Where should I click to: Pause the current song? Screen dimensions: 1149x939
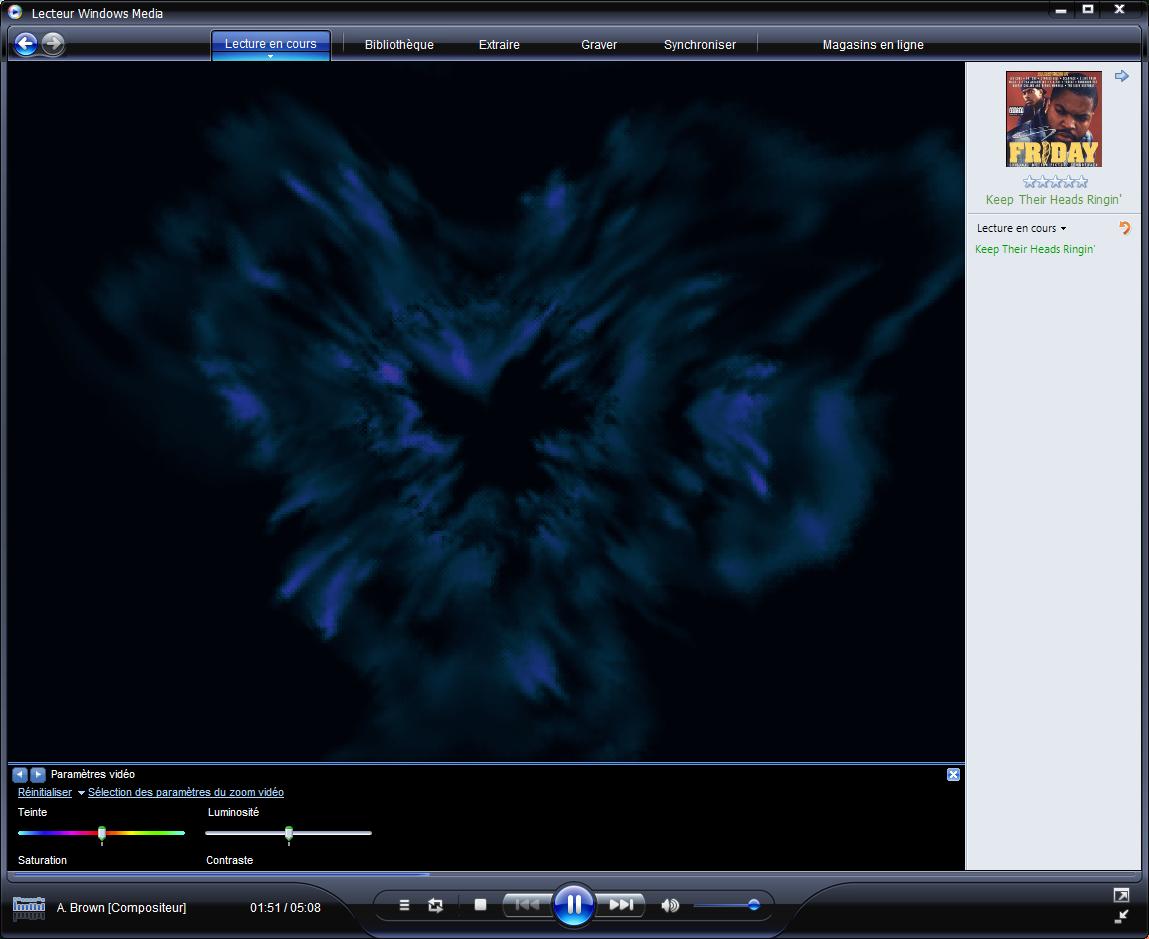click(x=574, y=905)
